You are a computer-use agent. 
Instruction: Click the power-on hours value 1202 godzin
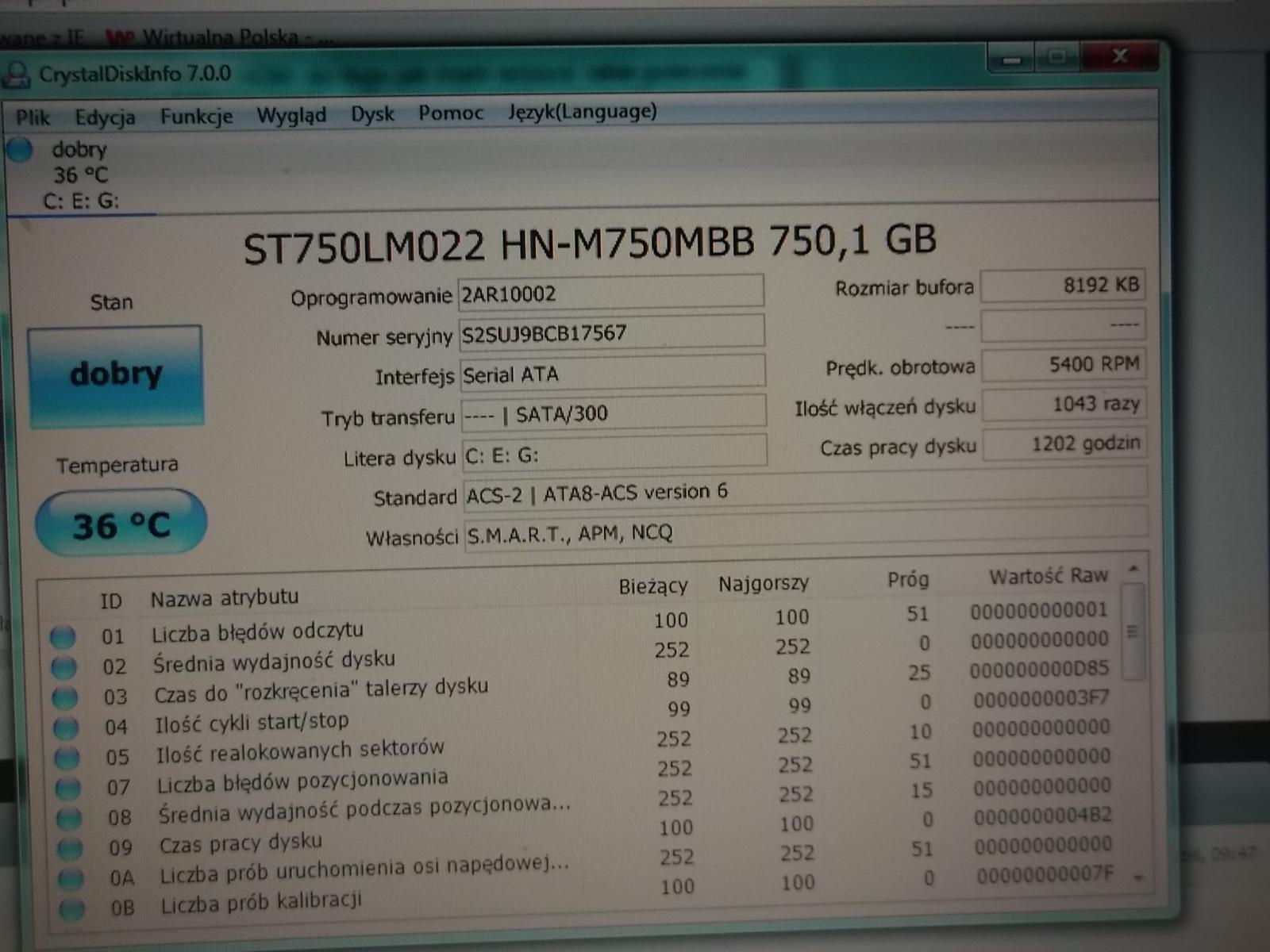pyautogui.click(x=1064, y=444)
